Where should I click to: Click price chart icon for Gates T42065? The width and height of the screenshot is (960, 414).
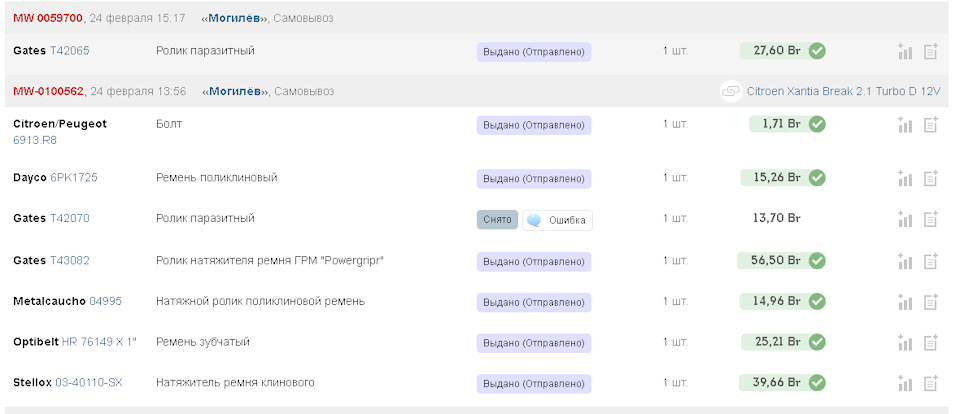click(906, 51)
